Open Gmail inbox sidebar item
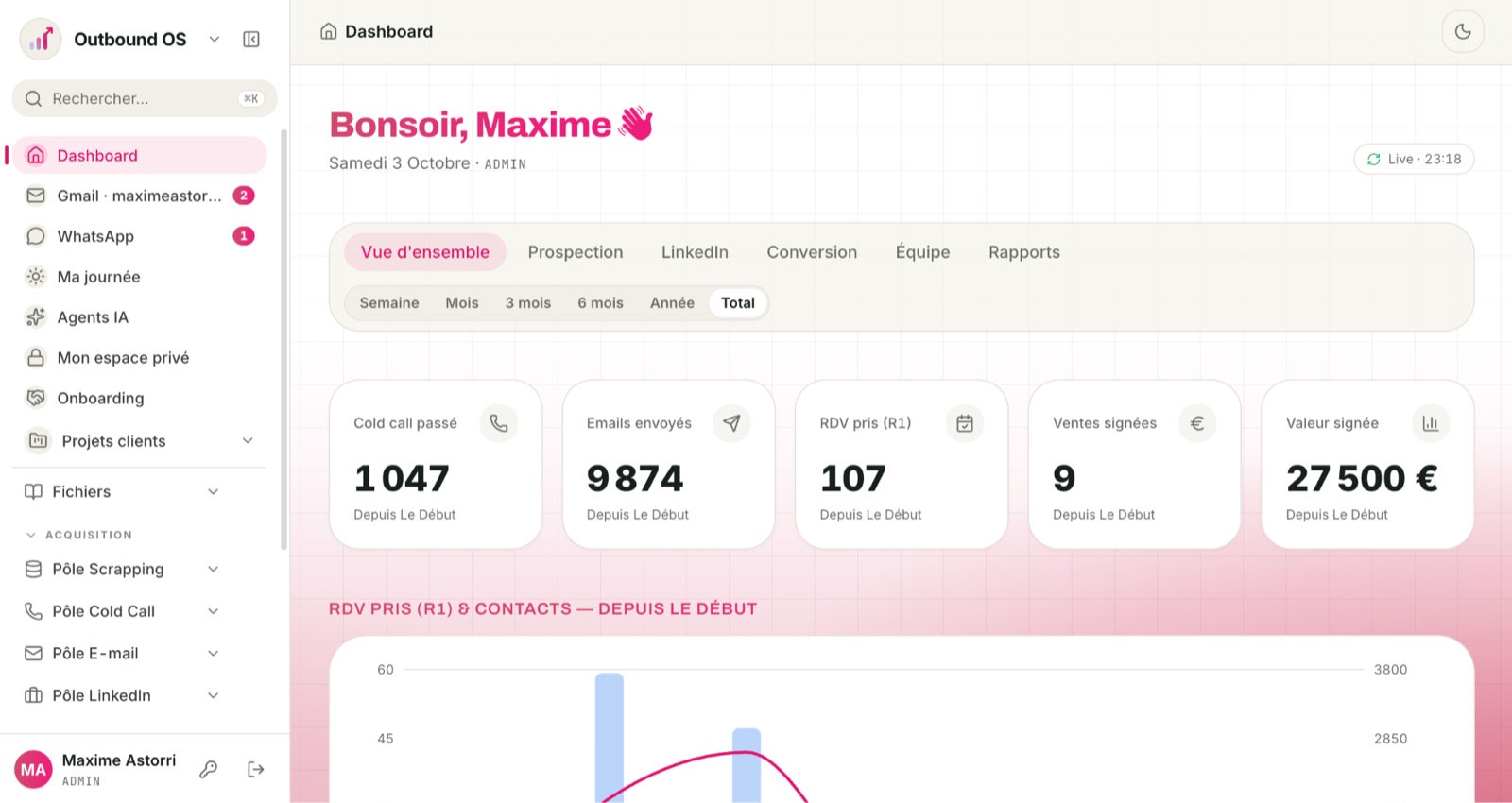Image resolution: width=1512 pixels, height=803 pixels. coord(139,196)
